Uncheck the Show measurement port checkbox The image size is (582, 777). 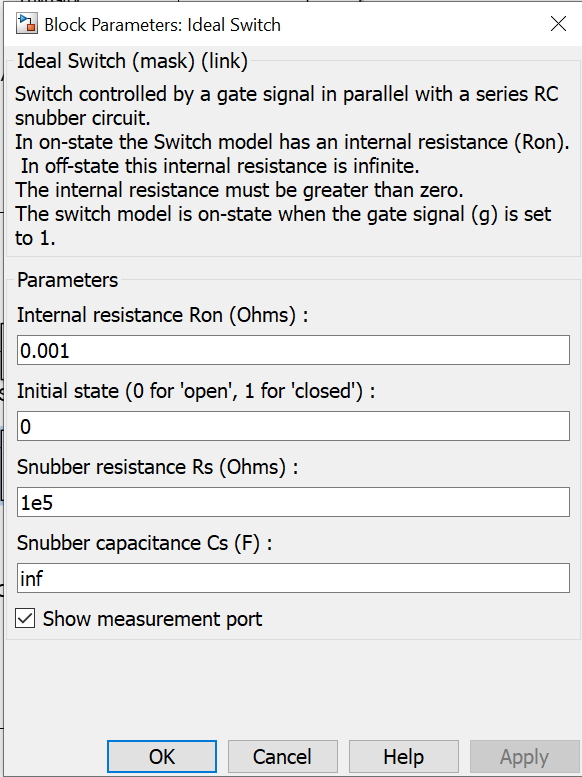25,618
